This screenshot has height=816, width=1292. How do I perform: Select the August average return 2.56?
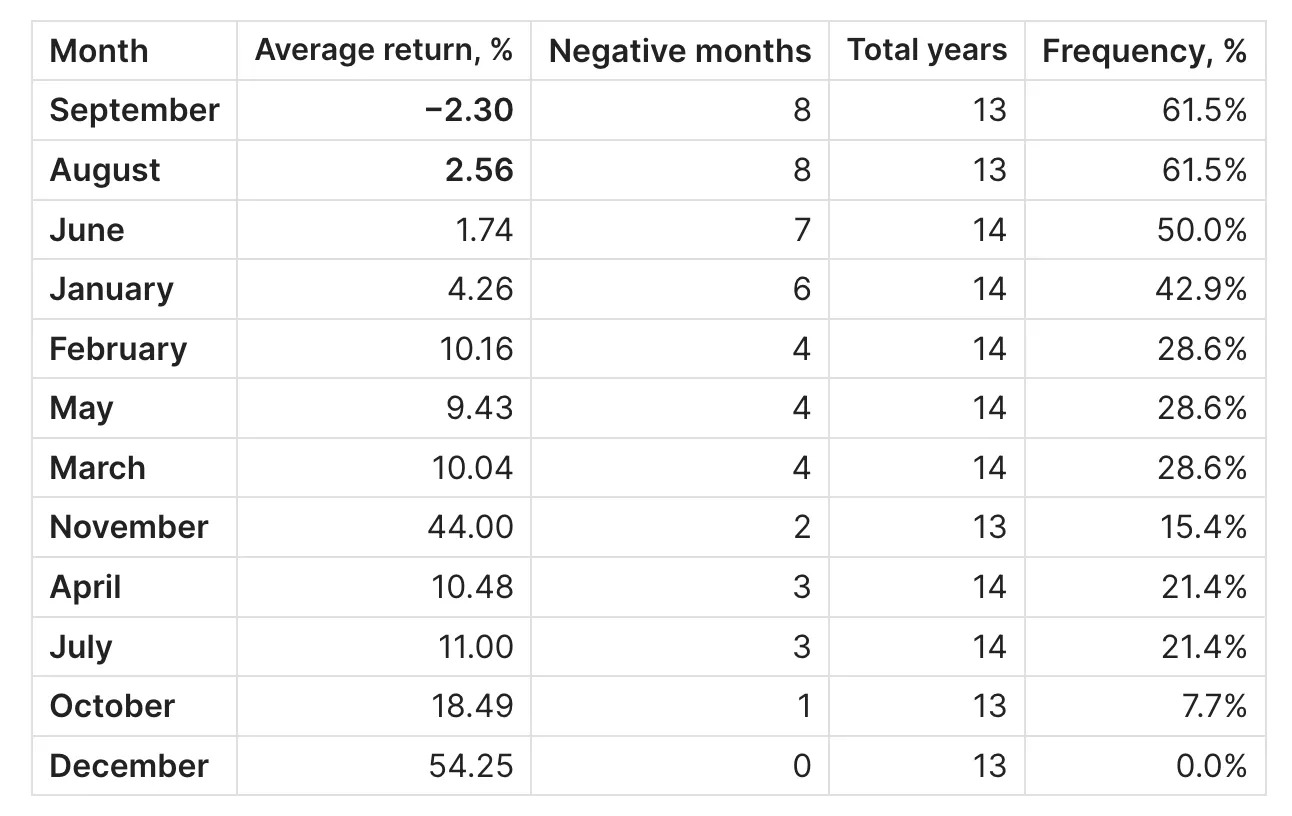(x=479, y=170)
